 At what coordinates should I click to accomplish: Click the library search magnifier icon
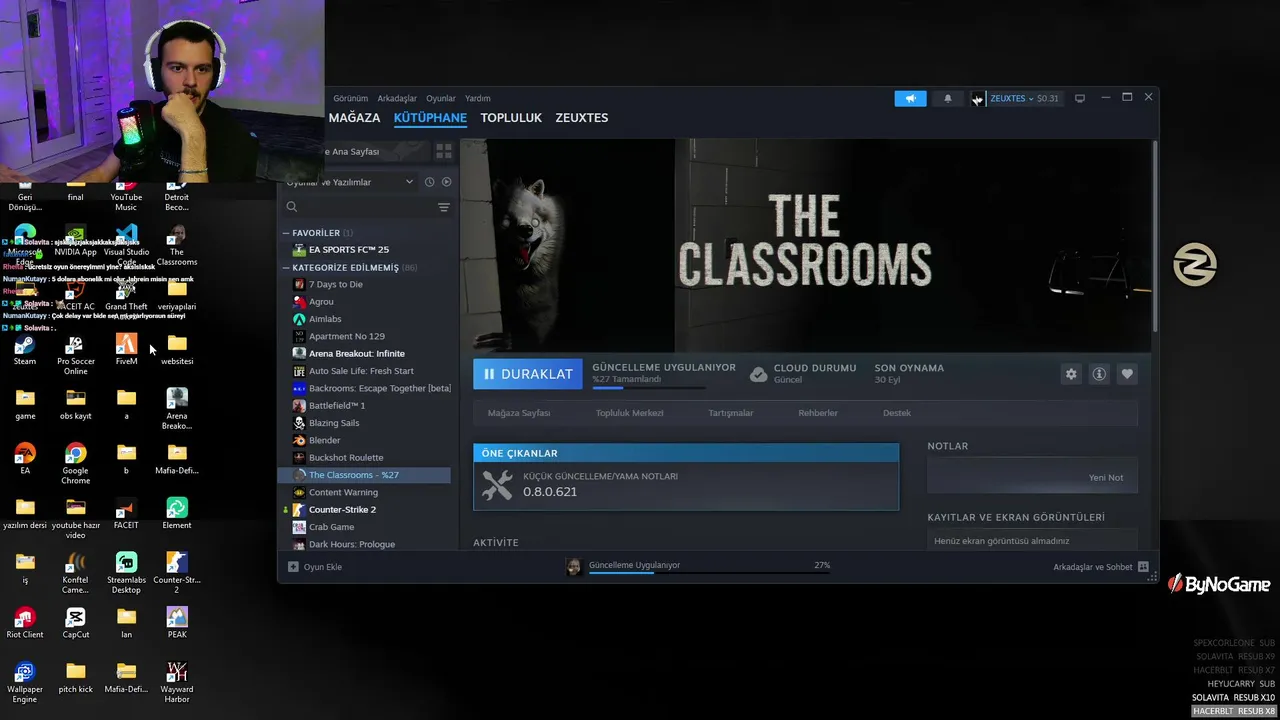point(292,207)
